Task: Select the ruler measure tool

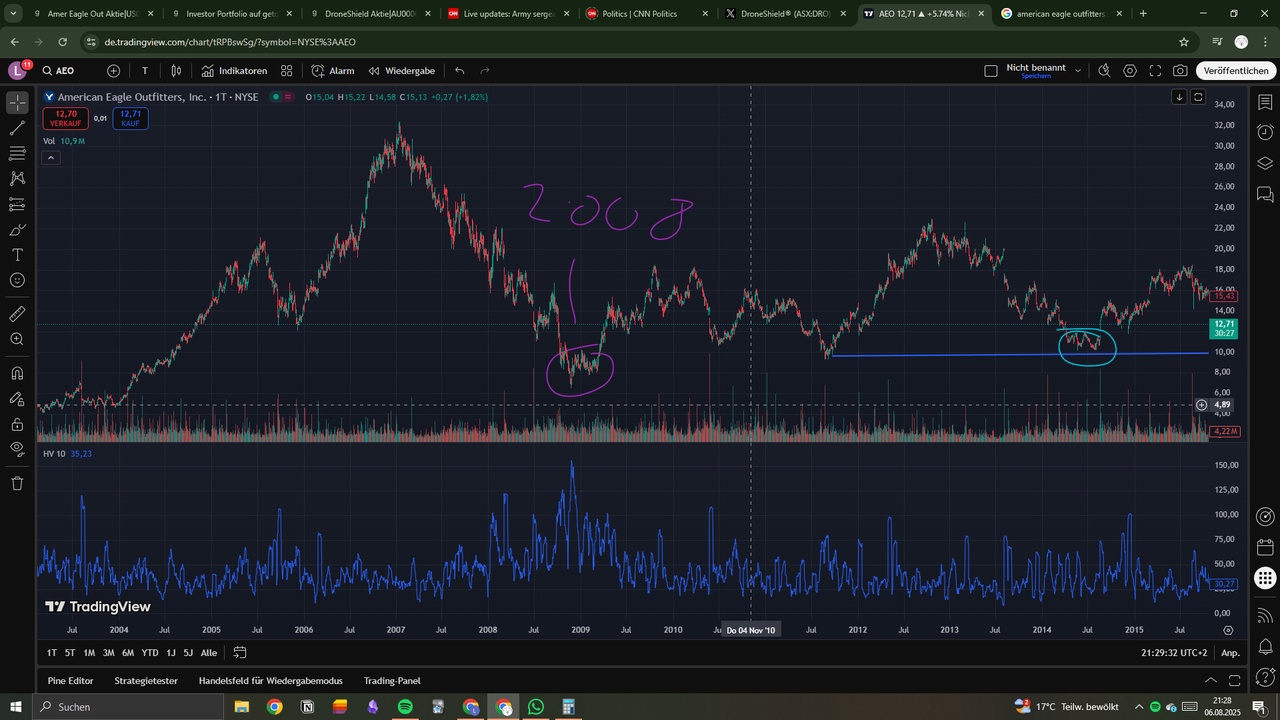Action: point(17,313)
